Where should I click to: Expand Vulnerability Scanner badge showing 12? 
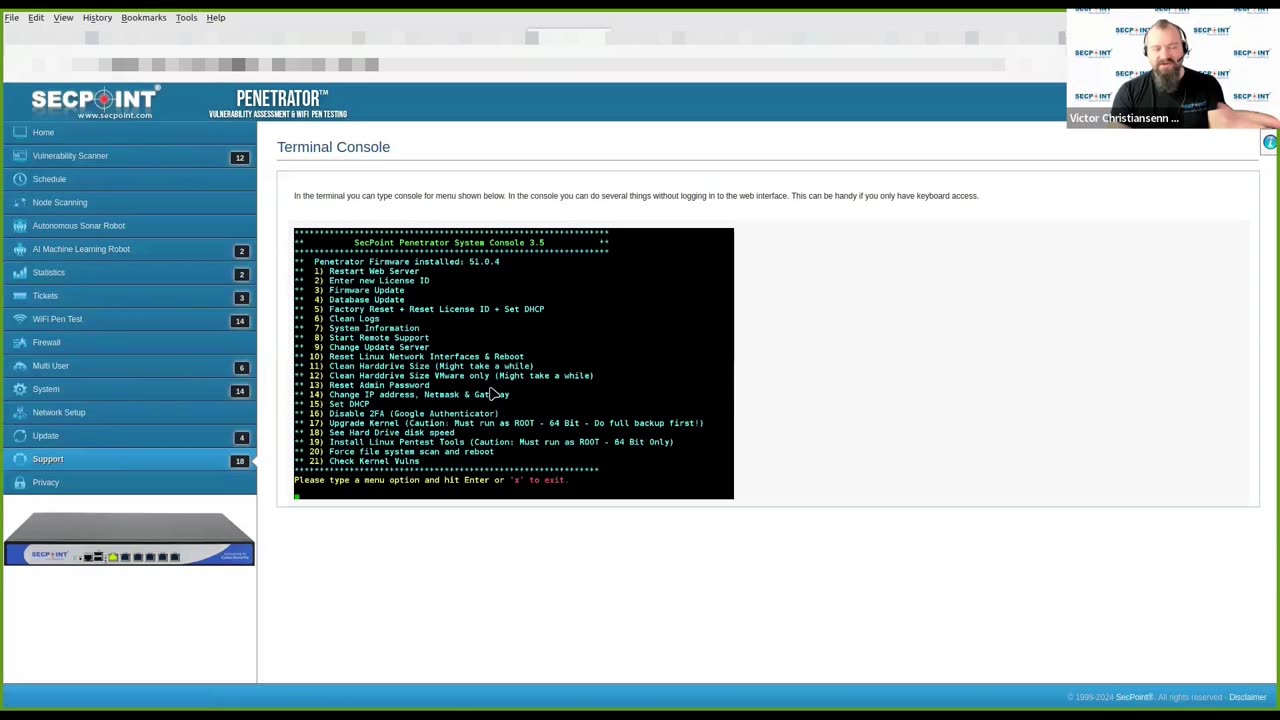point(239,157)
